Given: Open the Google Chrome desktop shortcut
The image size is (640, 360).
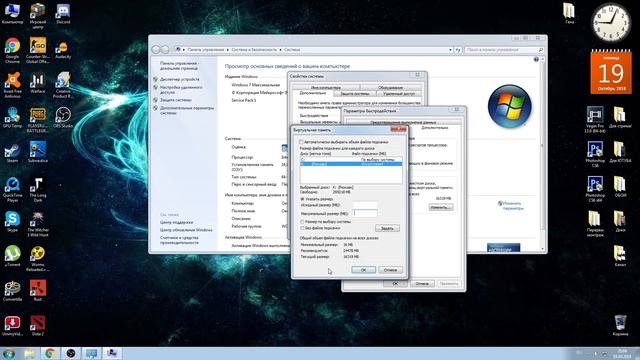Looking at the screenshot, I should coord(12,50).
